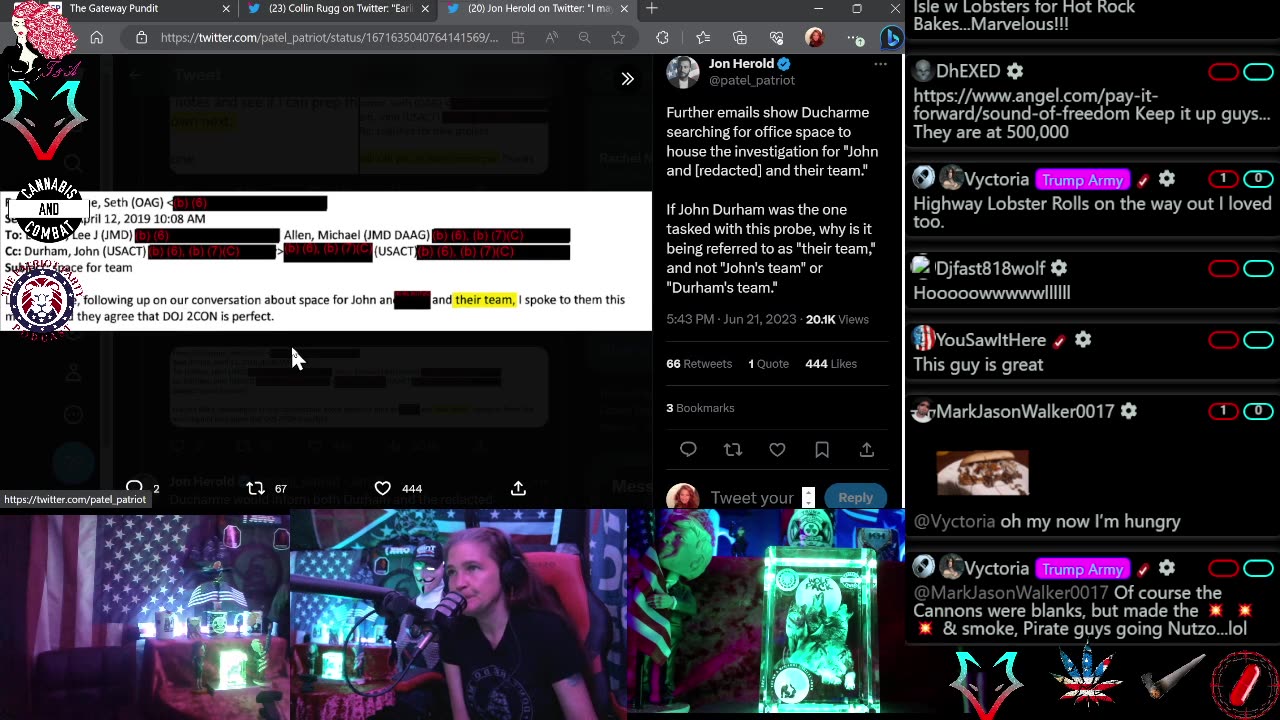Bookmark icon beneath Jon Herold tweet

[x=822, y=450]
